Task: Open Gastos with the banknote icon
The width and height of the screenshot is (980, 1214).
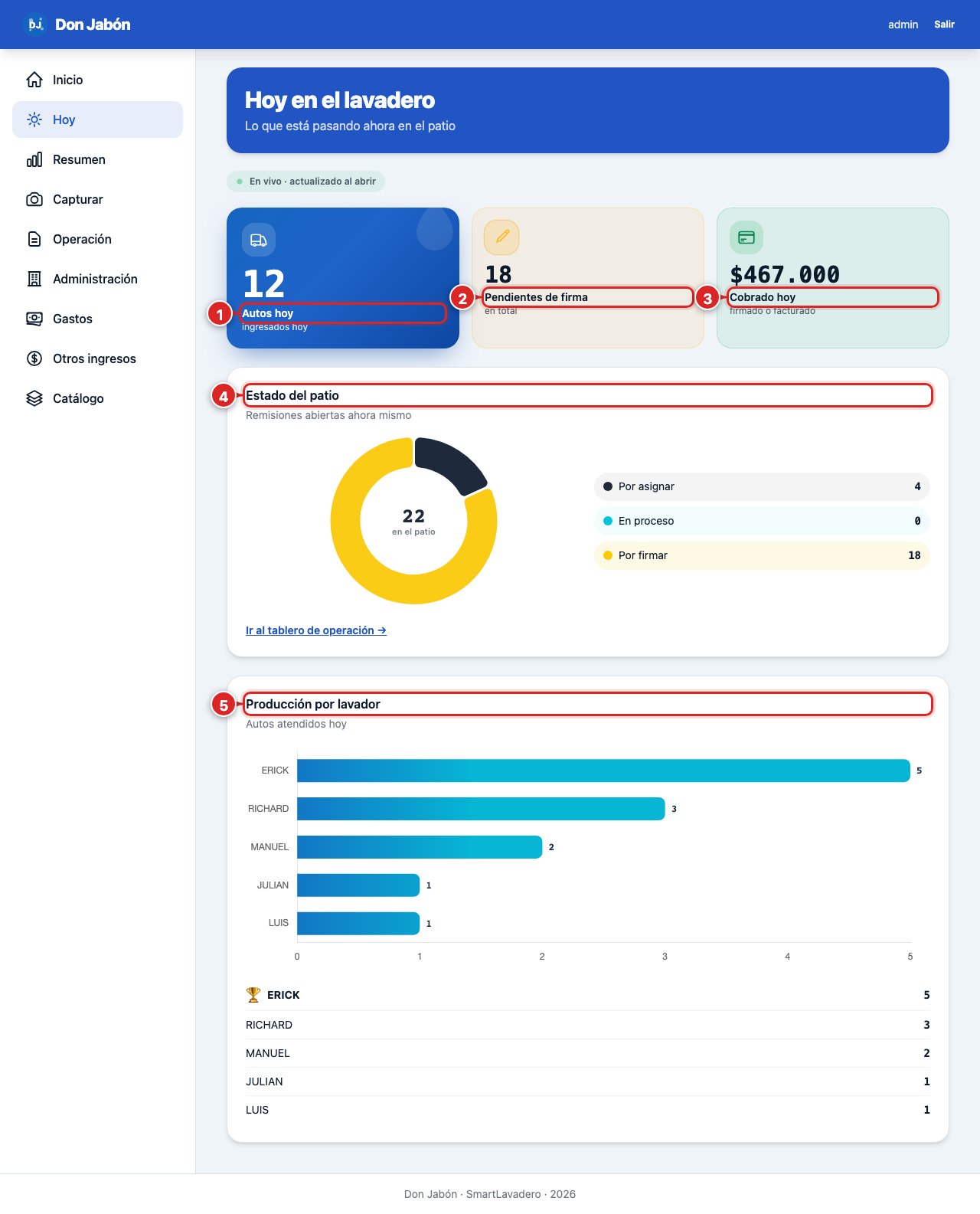Action: [x=34, y=319]
